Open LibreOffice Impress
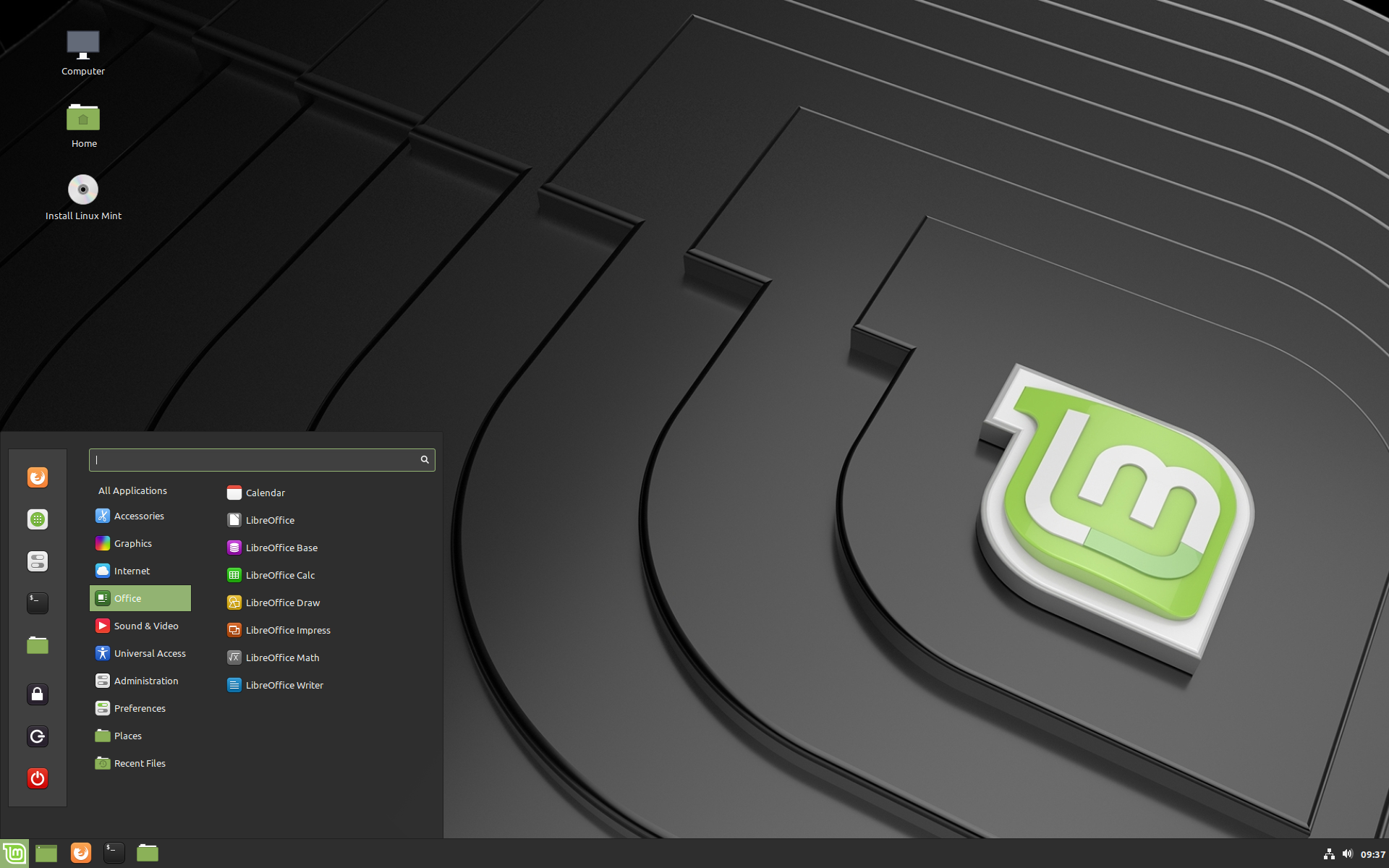1389x868 pixels. 288,629
